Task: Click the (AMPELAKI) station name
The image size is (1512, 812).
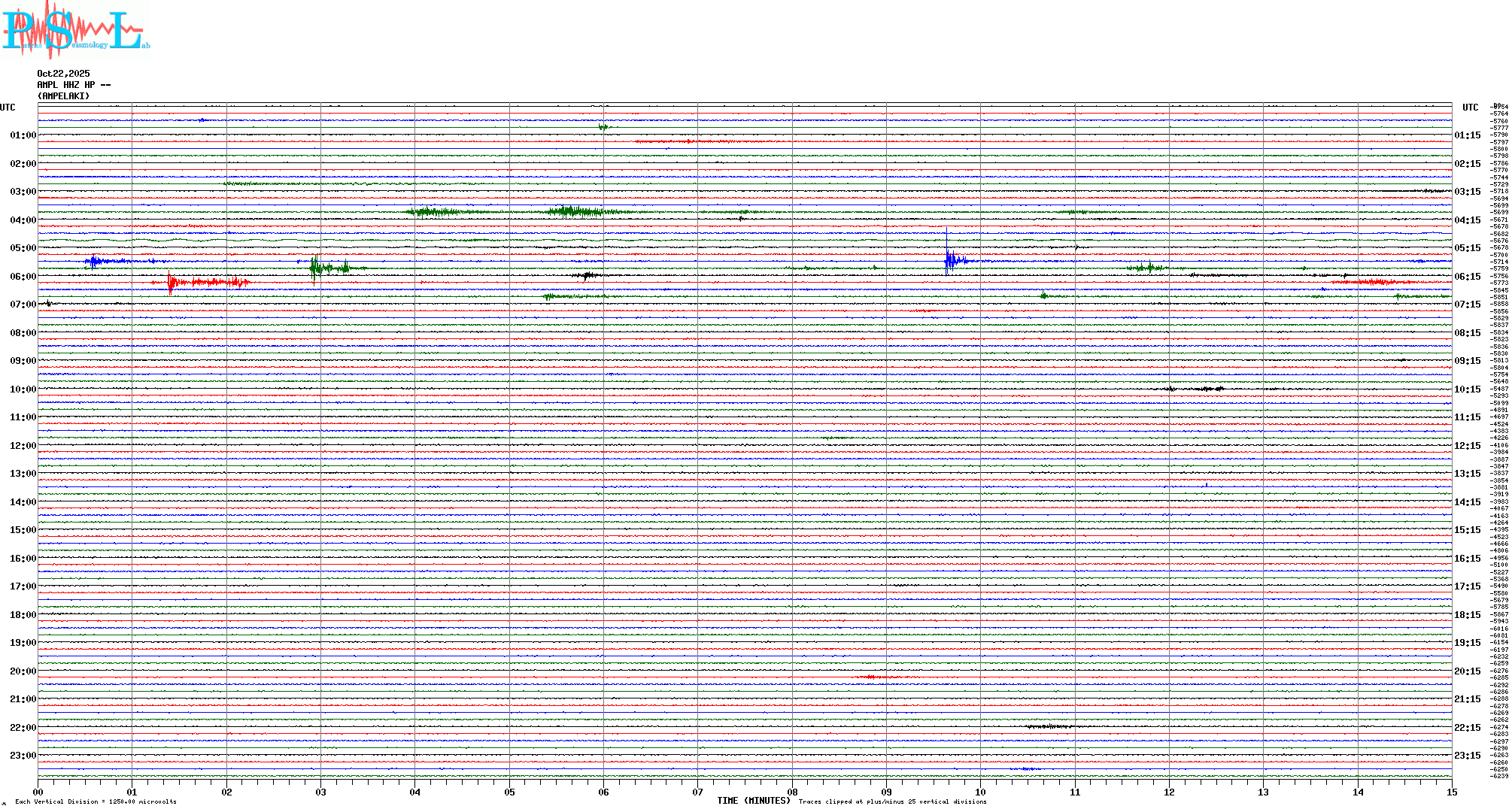Action: click(63, 96)
